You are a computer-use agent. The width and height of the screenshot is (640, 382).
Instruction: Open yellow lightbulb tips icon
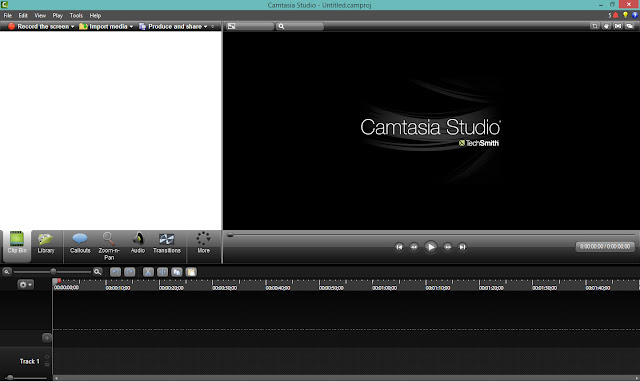point(625,15)
